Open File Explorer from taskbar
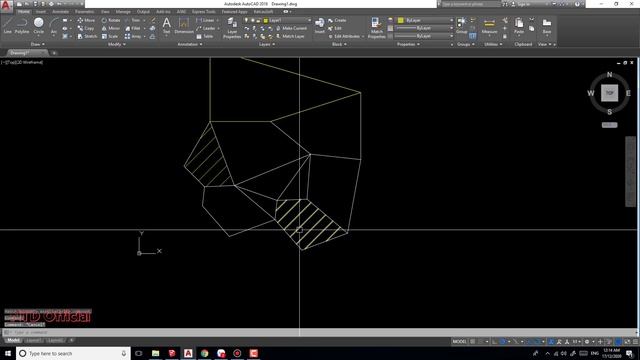640x360 pixels. click(156, 353)
